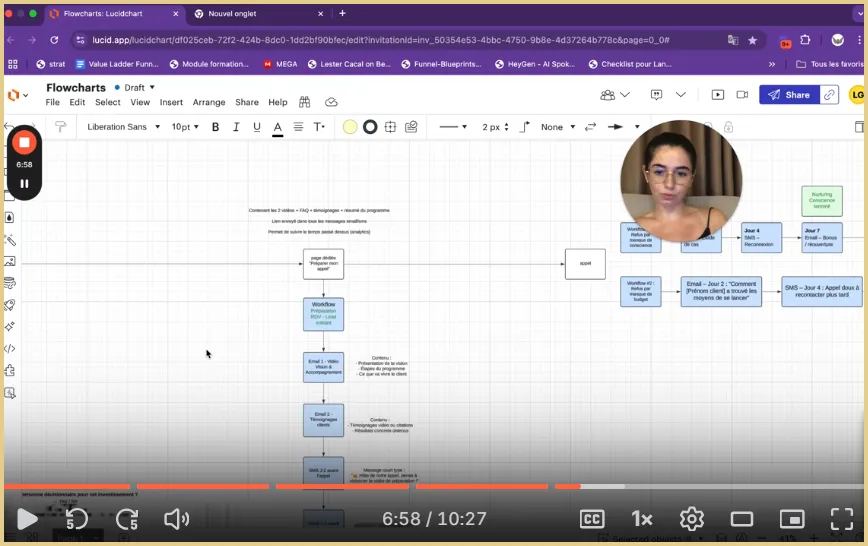This screenshot has width=868, height=546.
Task: Choose the line shape elbow icon
Action: (524, 127)
